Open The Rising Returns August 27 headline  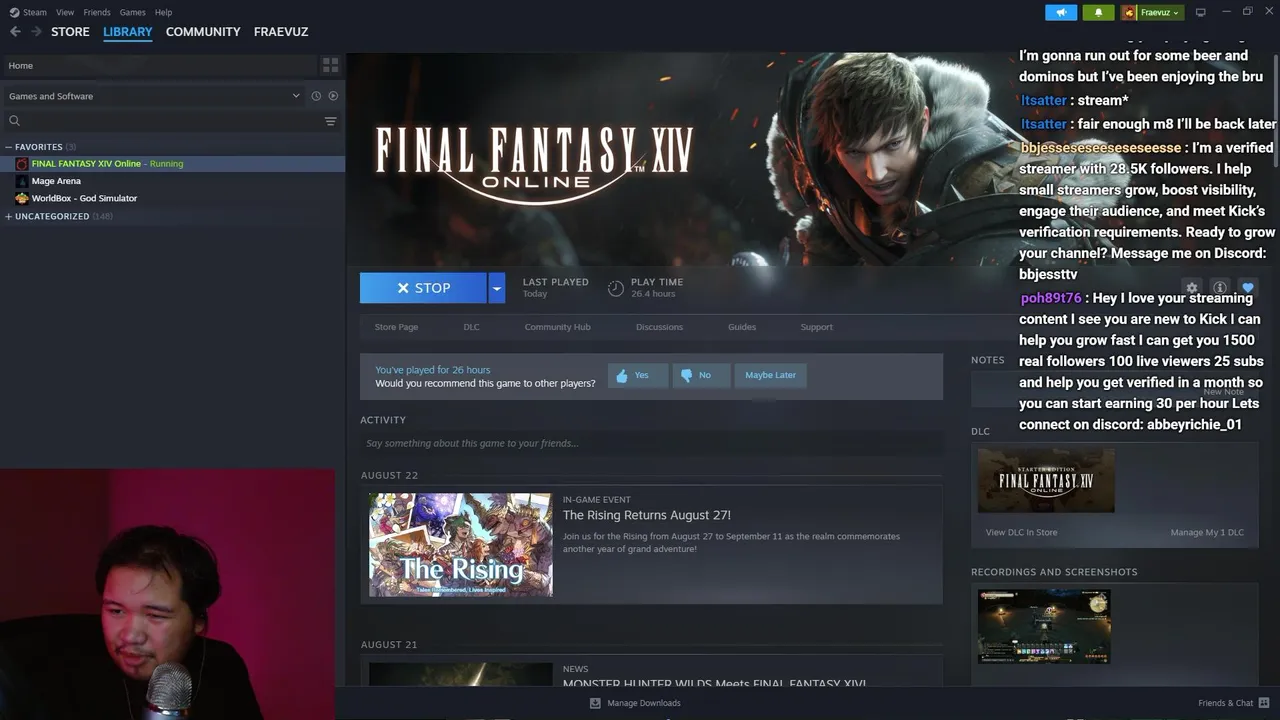point(647,515)
